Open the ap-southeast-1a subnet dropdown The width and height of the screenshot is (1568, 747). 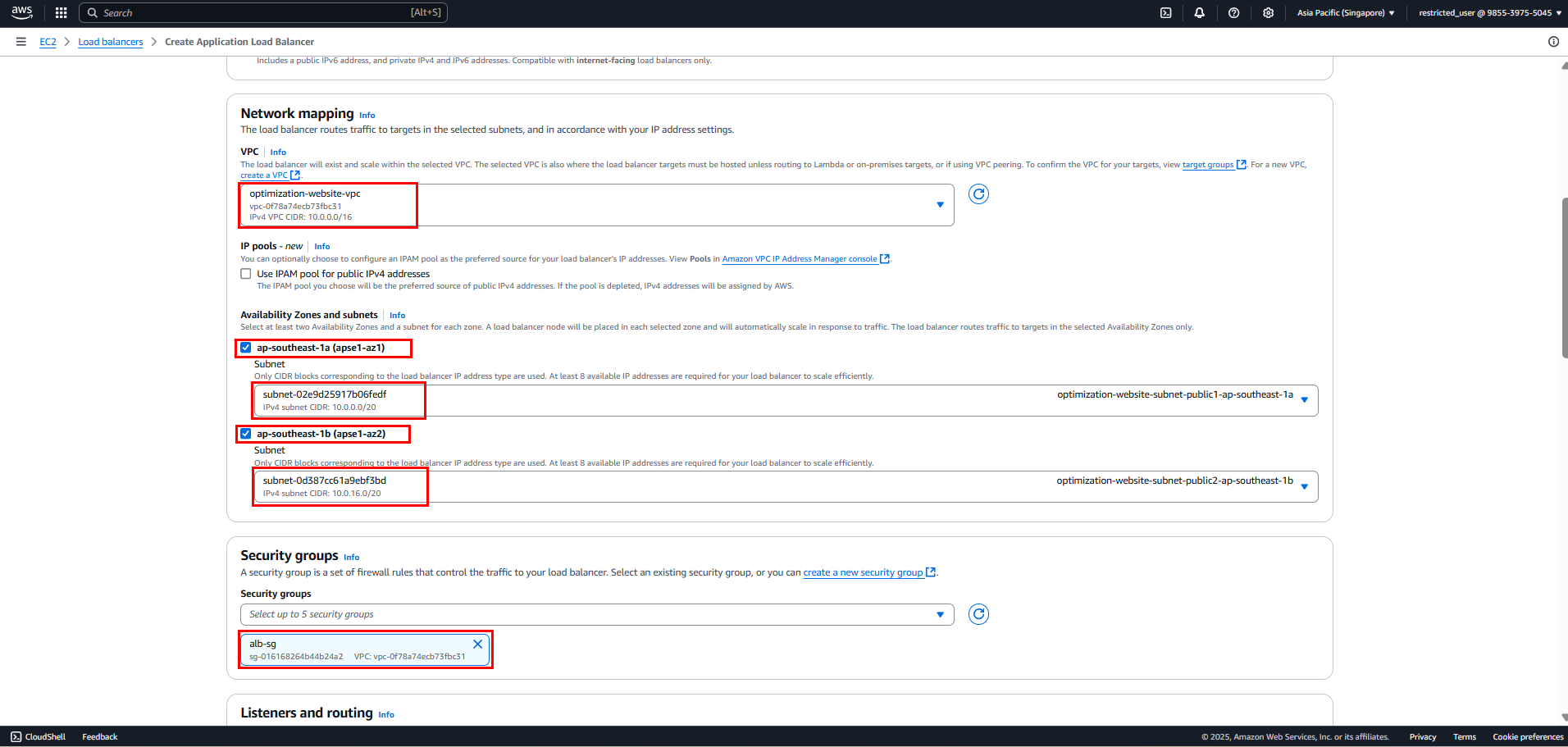[786, 400]
